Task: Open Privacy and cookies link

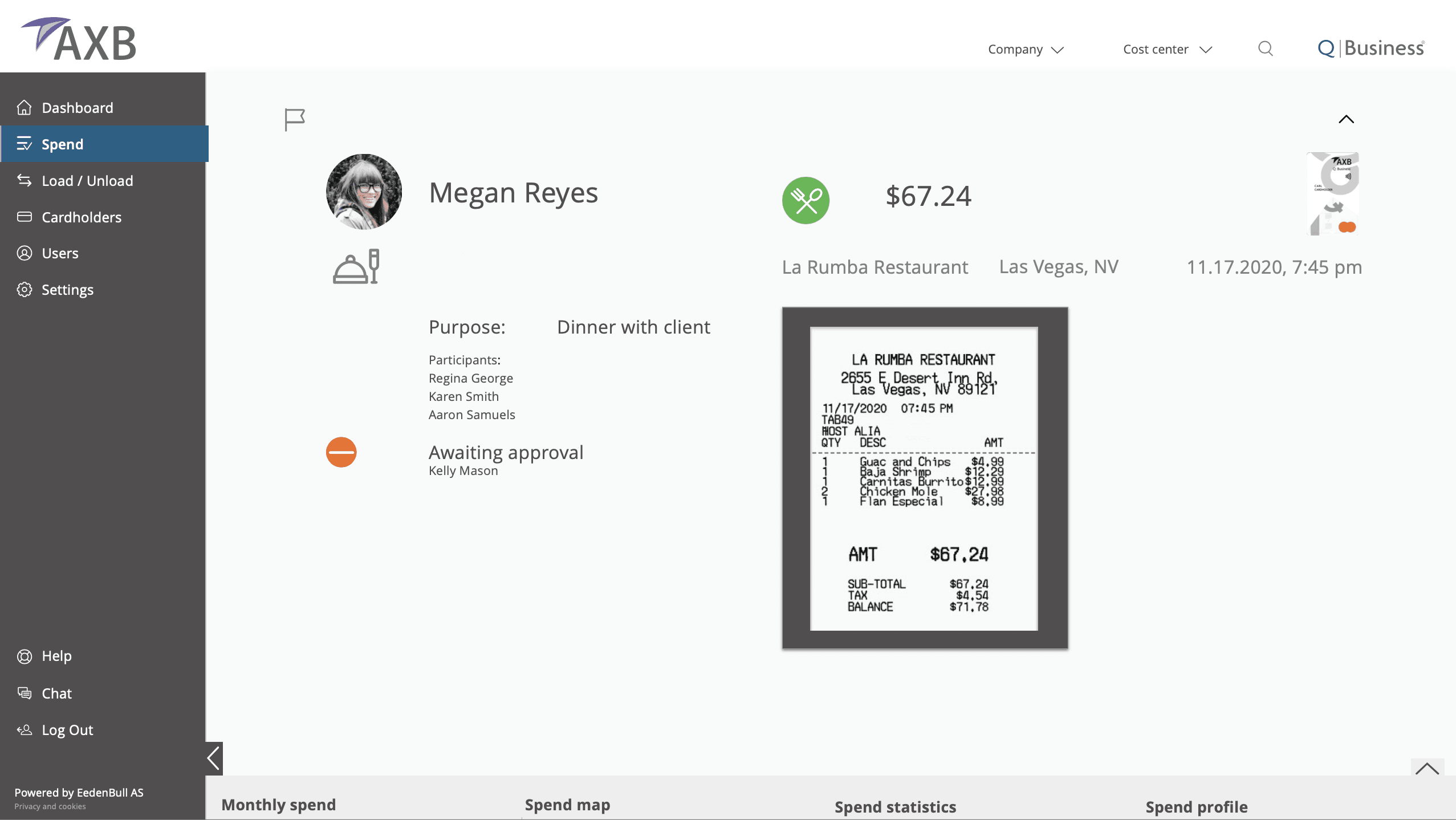Action: 50,806
